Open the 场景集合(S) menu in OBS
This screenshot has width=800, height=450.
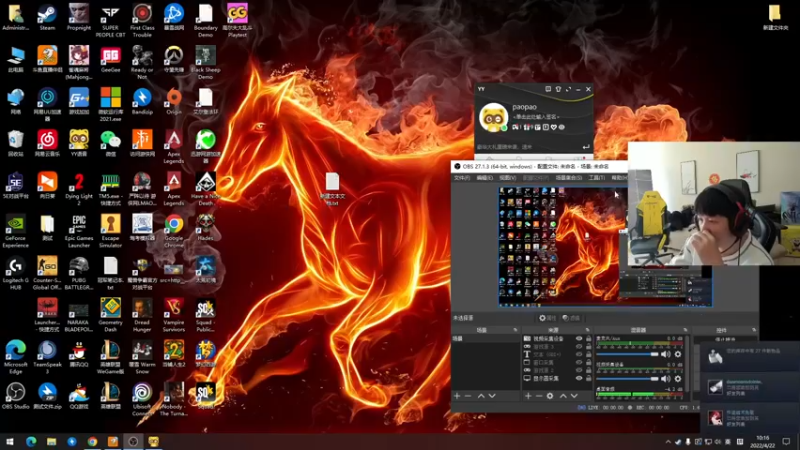click(x=568, y=178)
